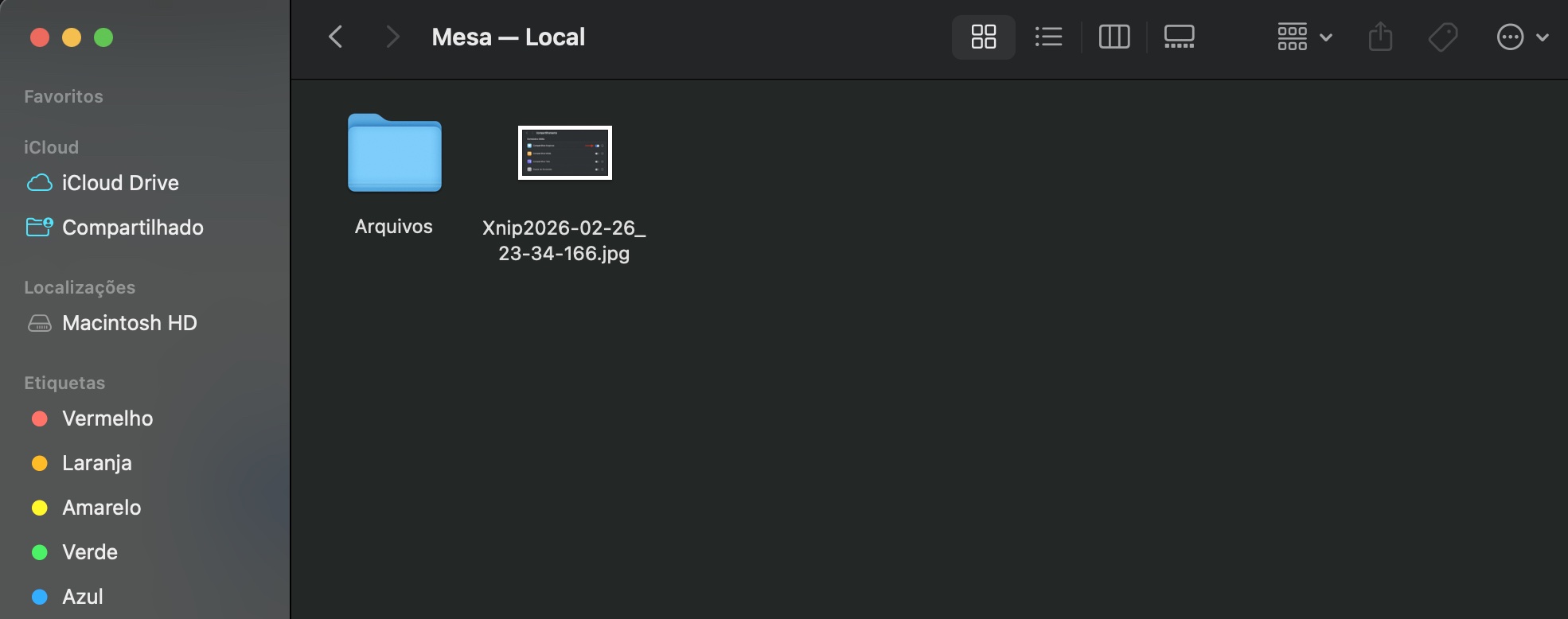Switch to column view
This screenshot has height=619, width=1568.
pyautogui.click(x=1114, y=37)
